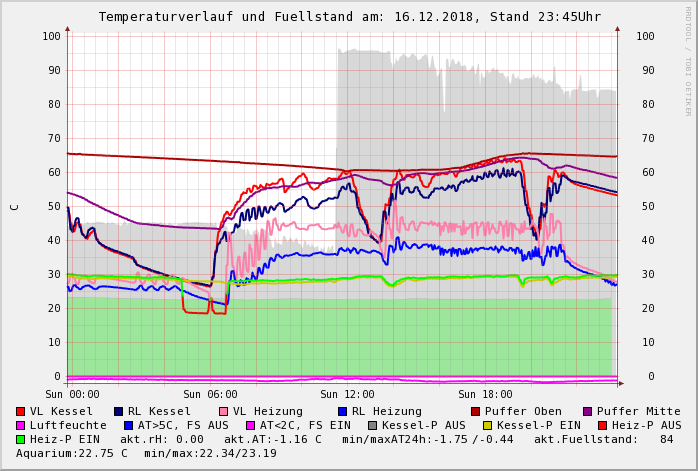Click the vertical RRDTOOL / TOBI OETIKER watermark
The height and width of the screenshot is (471, 698).
tap(688, 60)
